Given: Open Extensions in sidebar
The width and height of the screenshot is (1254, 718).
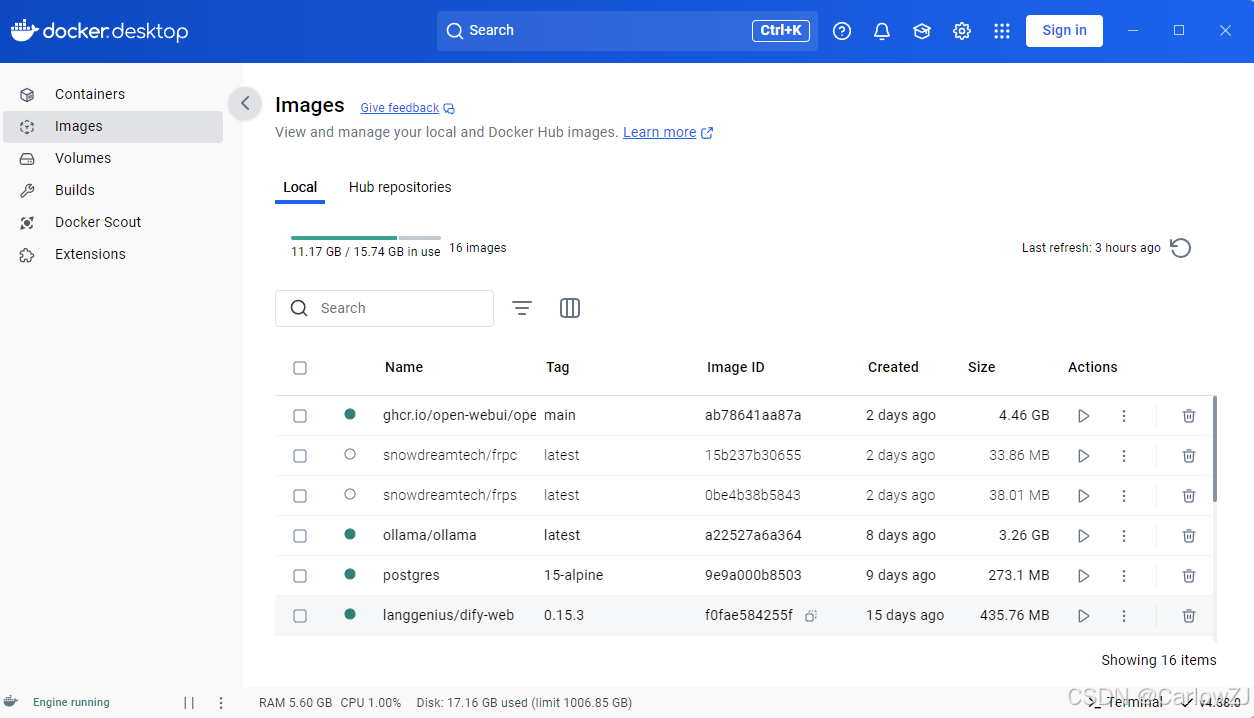Looking at the screenshot, I should click(113, 254).
